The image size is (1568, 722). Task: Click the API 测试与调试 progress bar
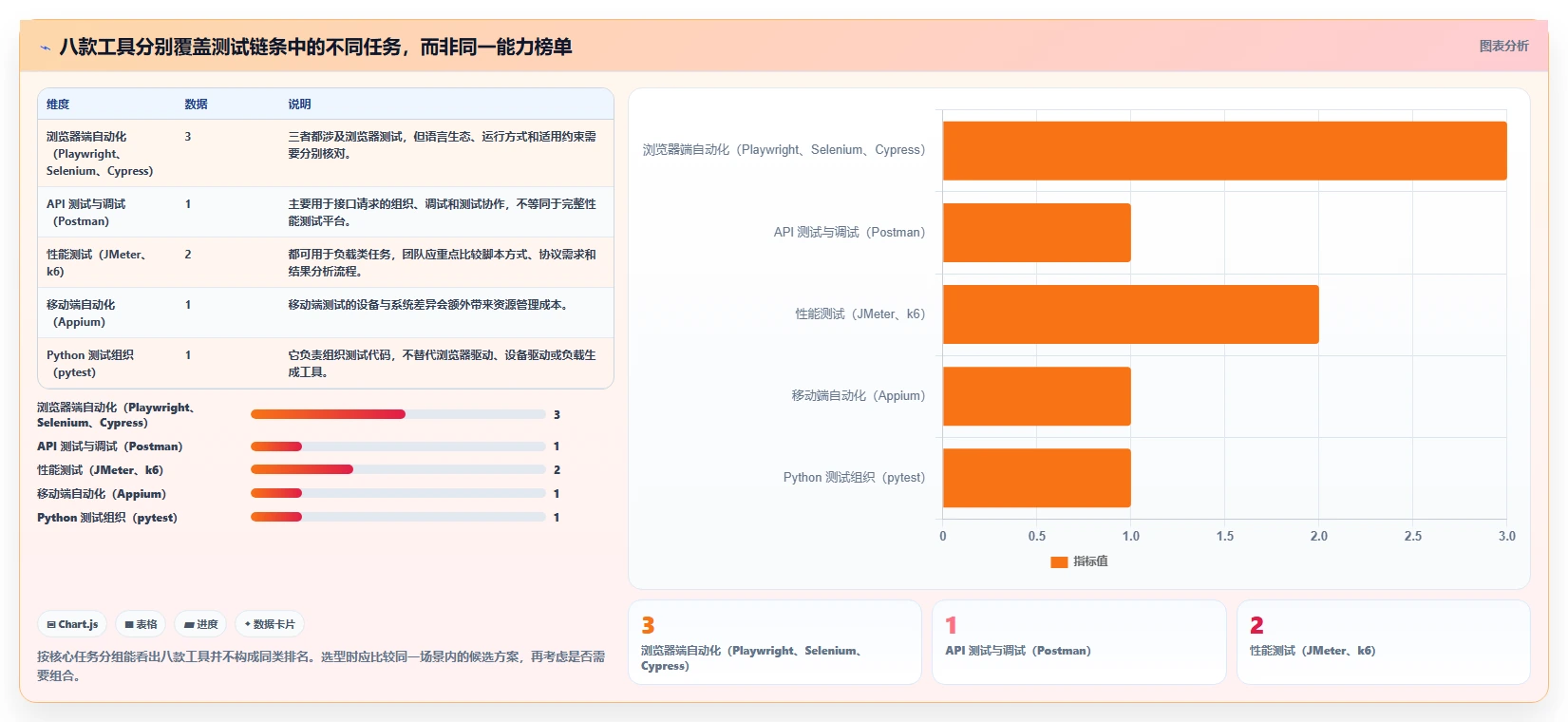pyautogui.click(x=398, y=446)
